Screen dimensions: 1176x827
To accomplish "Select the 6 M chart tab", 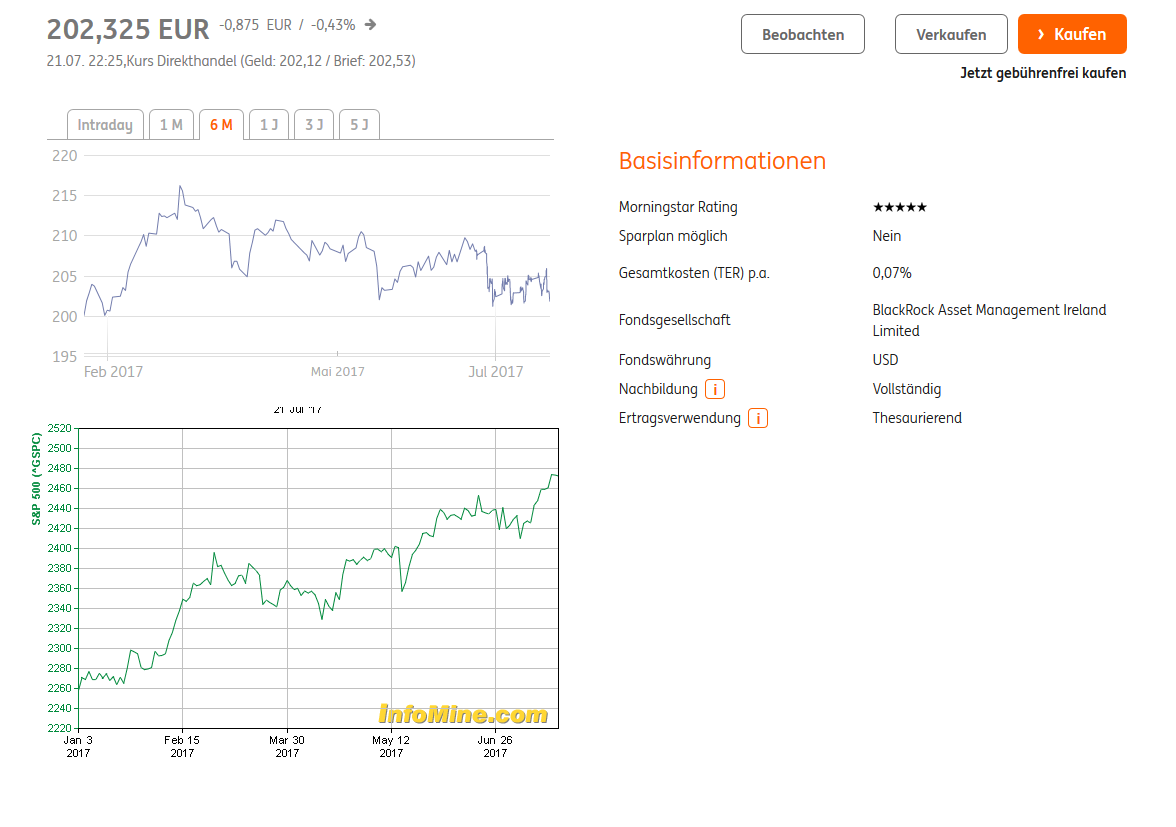I will click(x=221, y=125).
